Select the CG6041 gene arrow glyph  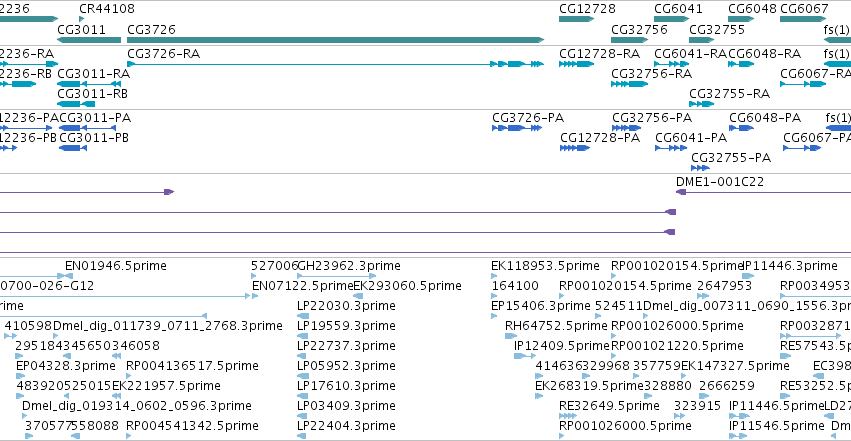(671, 19)
